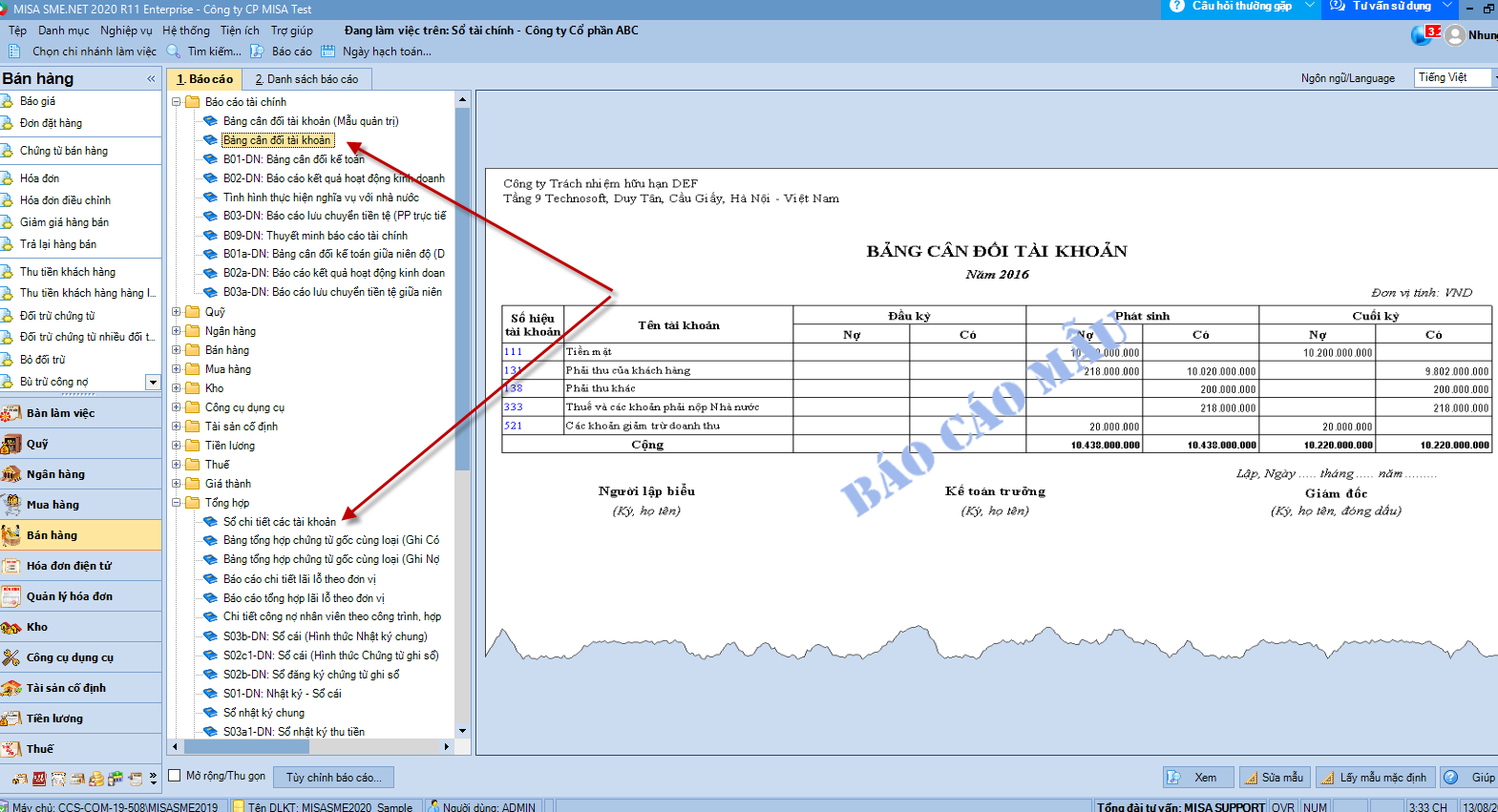Expand the Quỹ report folder
The image size is (1498, 812).
[x=177, y=312]
